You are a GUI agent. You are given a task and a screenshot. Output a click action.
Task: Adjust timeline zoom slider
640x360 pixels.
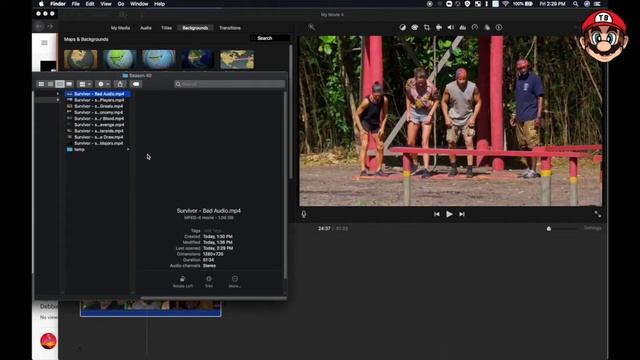(x=549, y=228)
